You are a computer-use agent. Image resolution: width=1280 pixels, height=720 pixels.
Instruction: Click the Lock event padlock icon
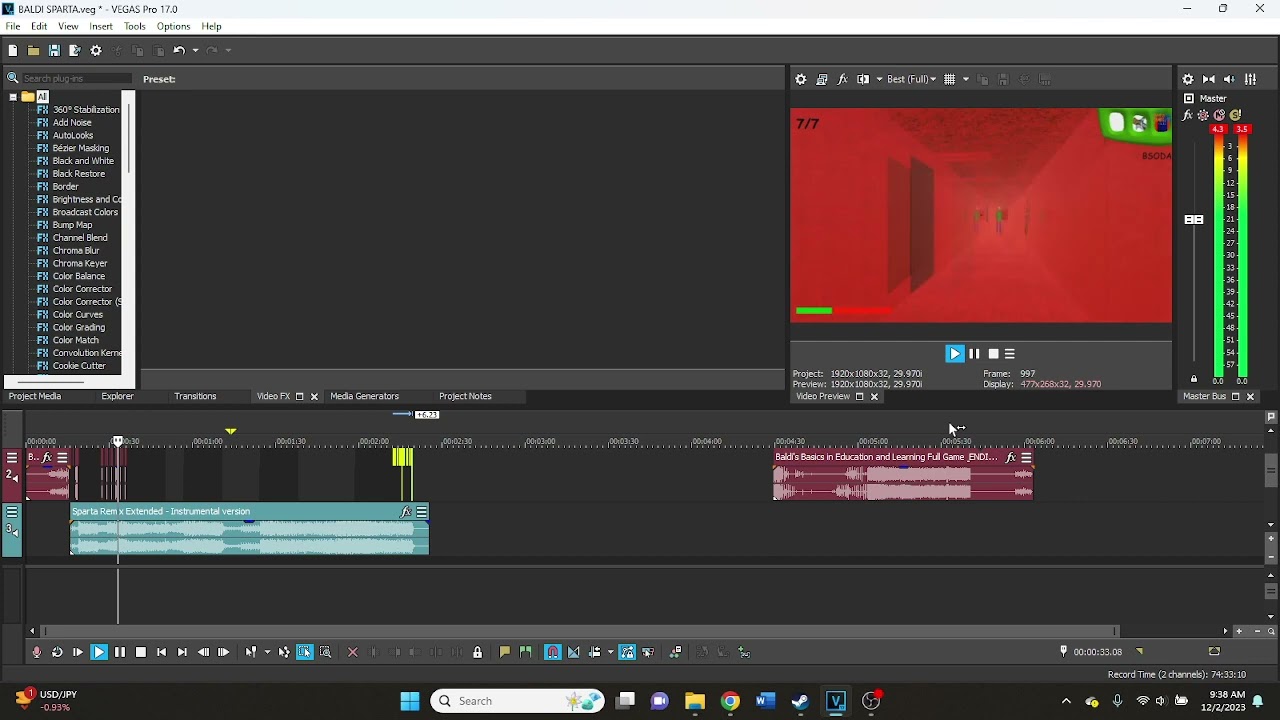coord(478,652)
